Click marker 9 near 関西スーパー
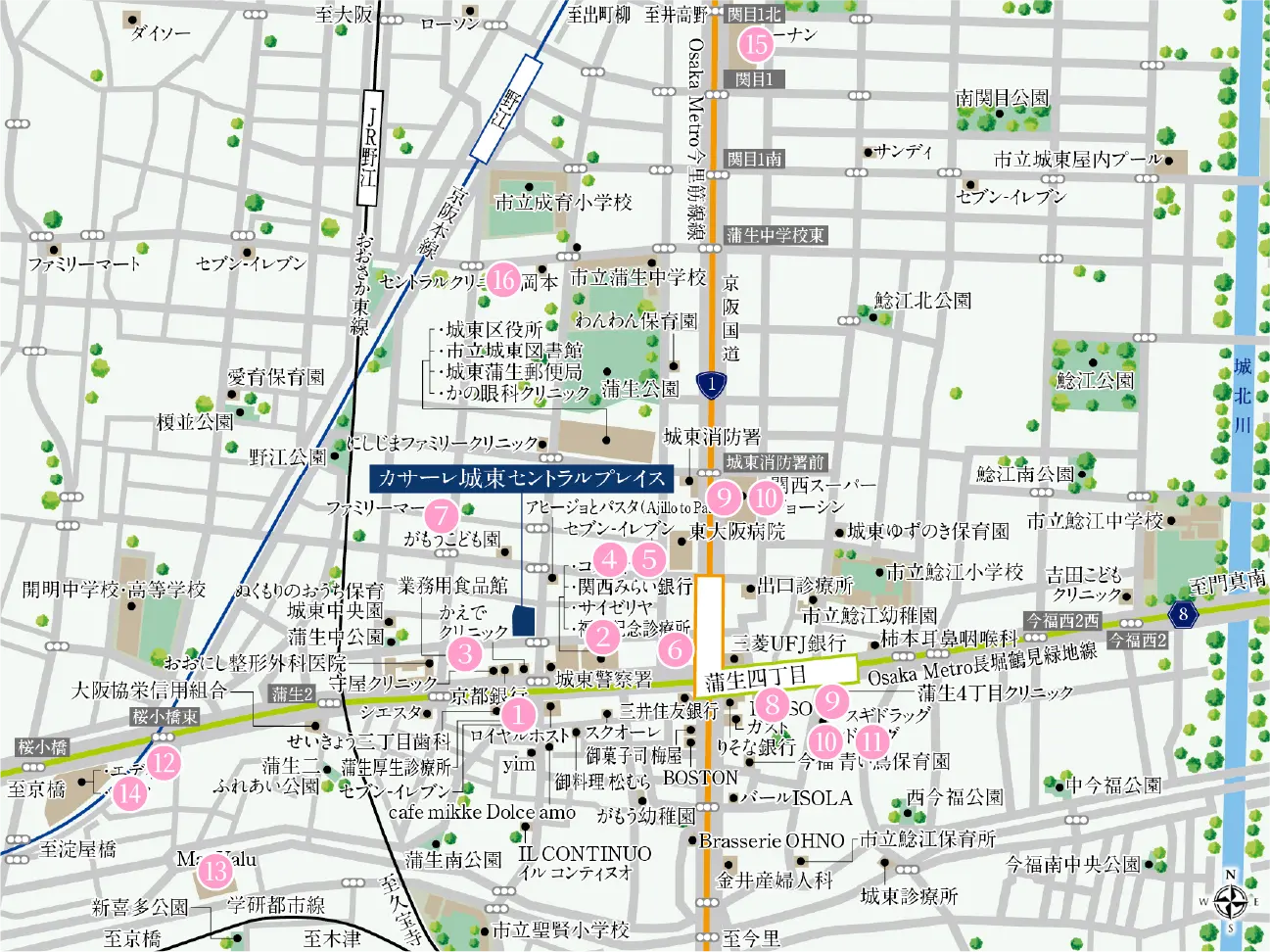 pos(724,498)
